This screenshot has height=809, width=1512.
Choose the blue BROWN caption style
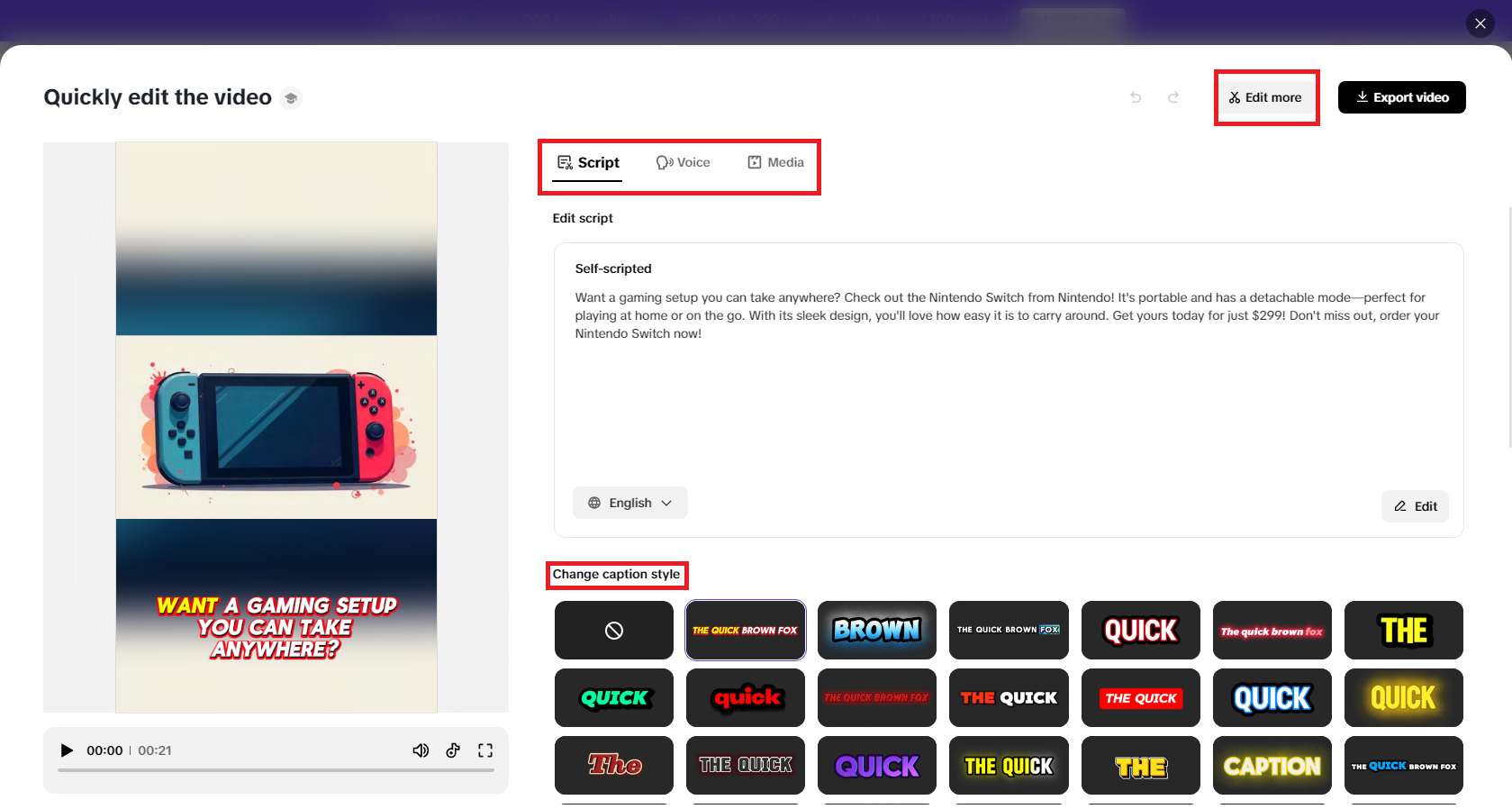876,631
